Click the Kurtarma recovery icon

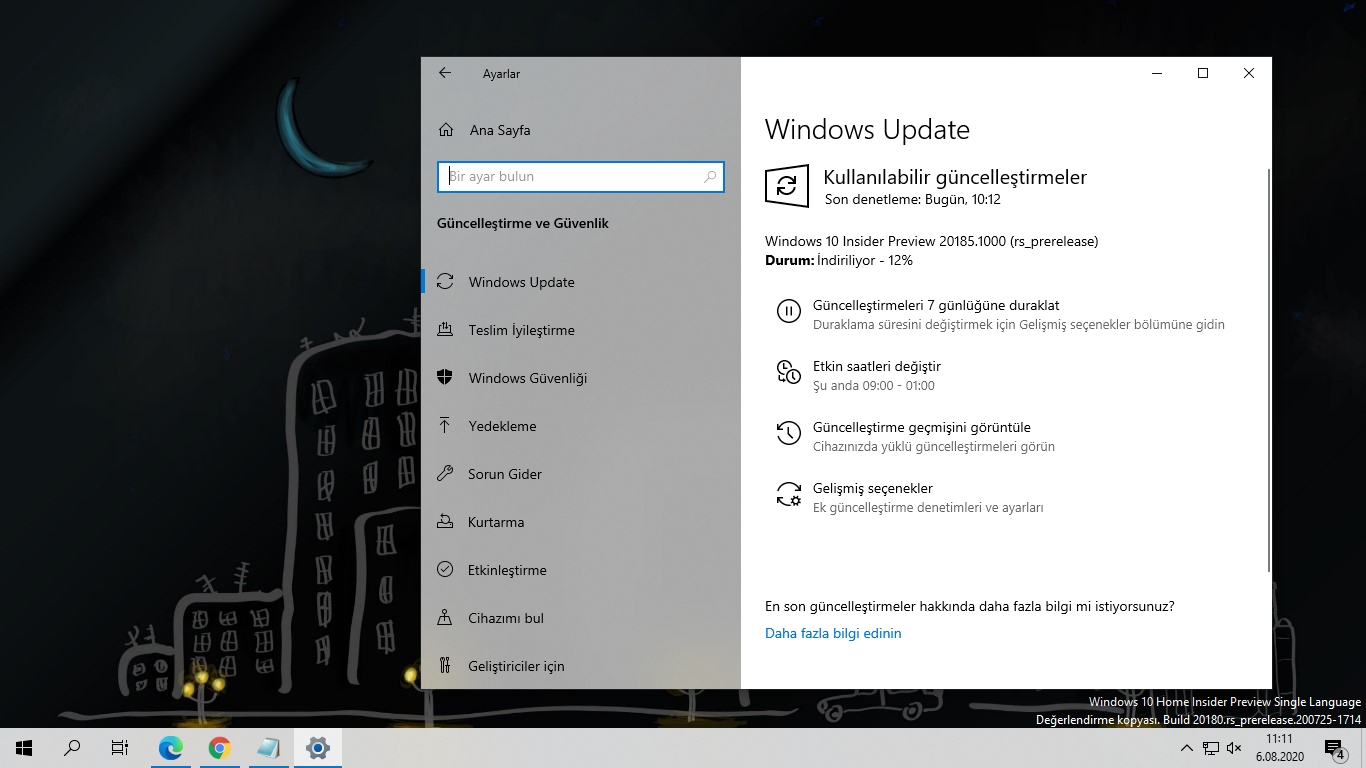446,522
